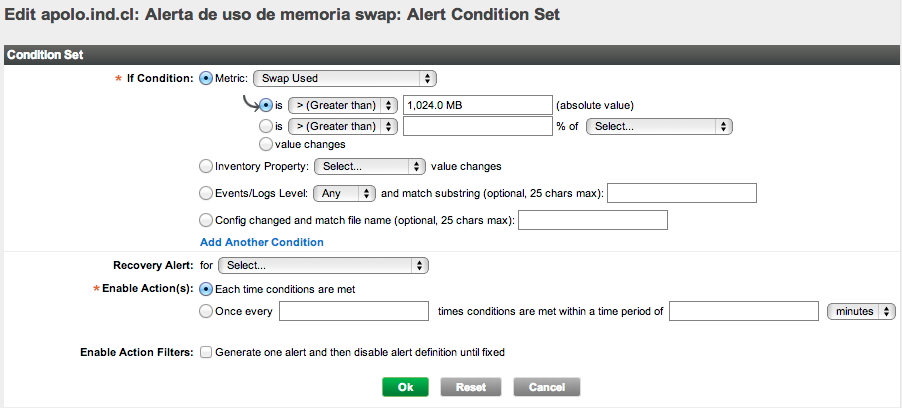Screen dimensions: 902x408
Task: Open the absolute value comparison operator dropdown
Action: pyautogui.click(x=342, y=104)
